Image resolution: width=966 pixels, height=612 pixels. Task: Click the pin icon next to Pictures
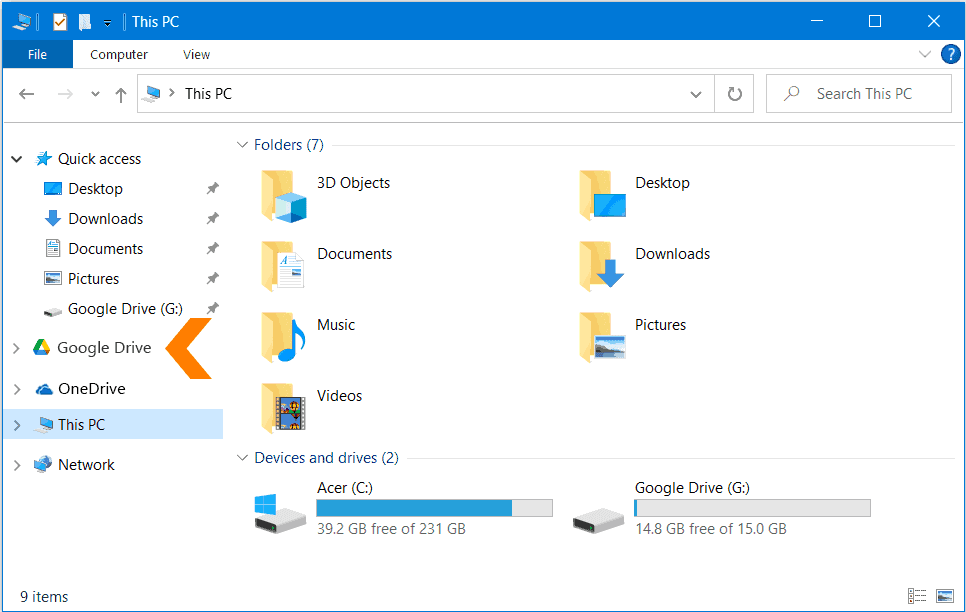click(x=213, y=278)
